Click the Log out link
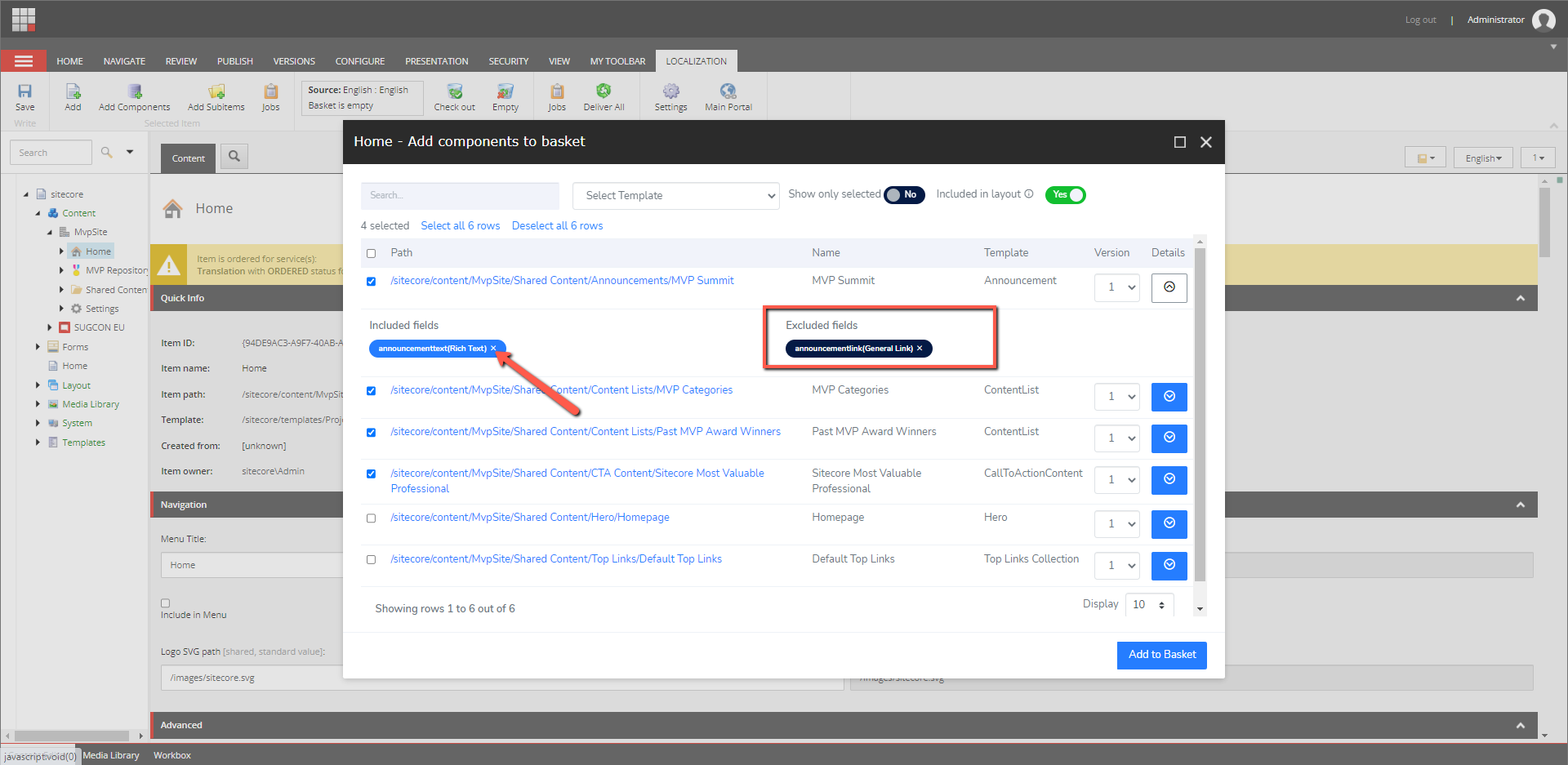This screenshot has height=765, width=1568. tap(1420, 20)
